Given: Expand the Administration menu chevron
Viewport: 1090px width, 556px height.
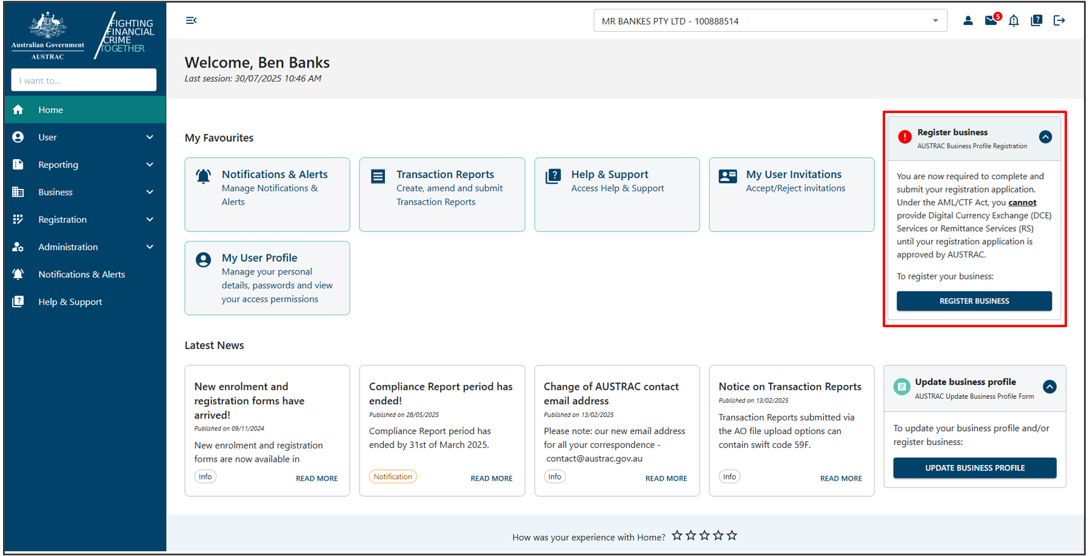Looking at the screenshot, I should coord(149,247).
